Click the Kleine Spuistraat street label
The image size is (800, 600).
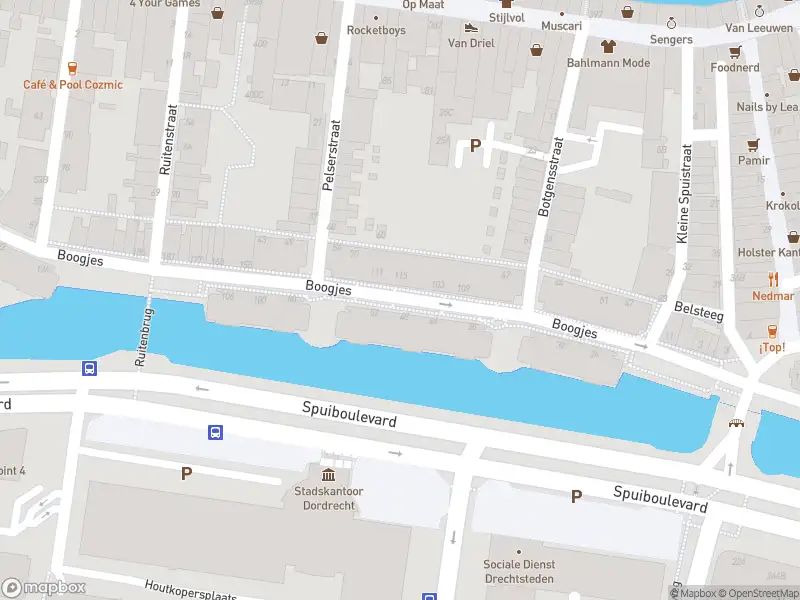tap(684, 194)
